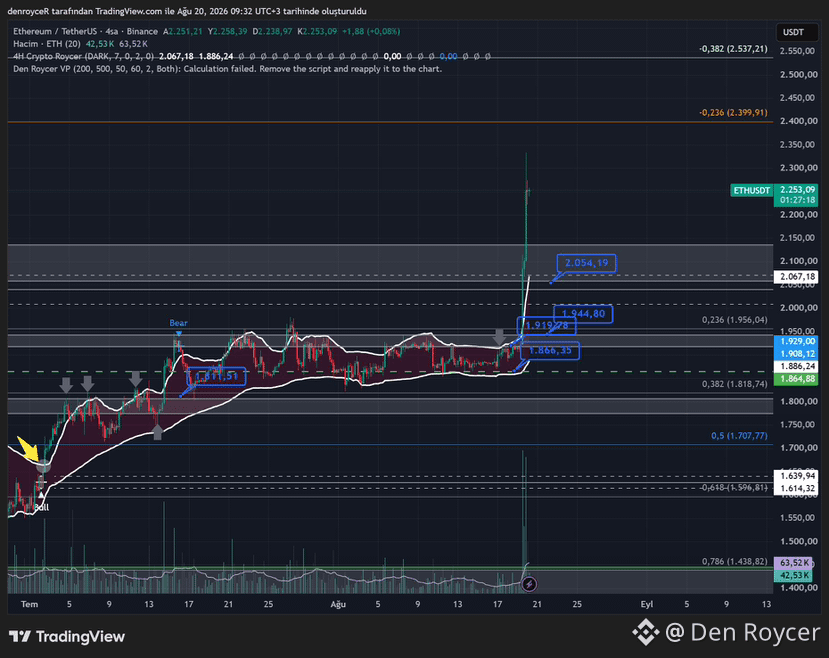Screen dimensions: 829x658
Task: Click the TradingView logo
Action: [67, 636]
